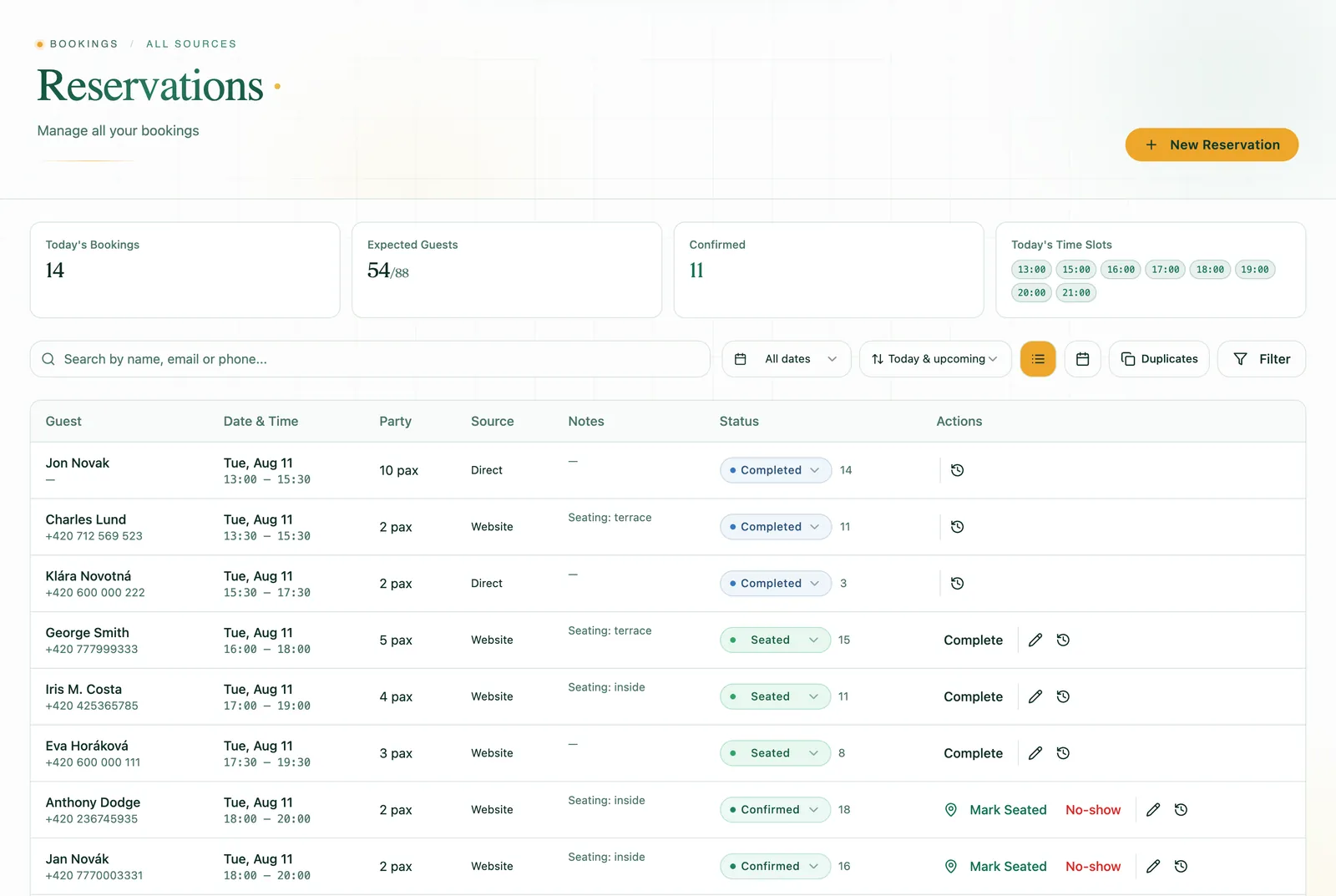Click the Source column header

coord(492,422)
